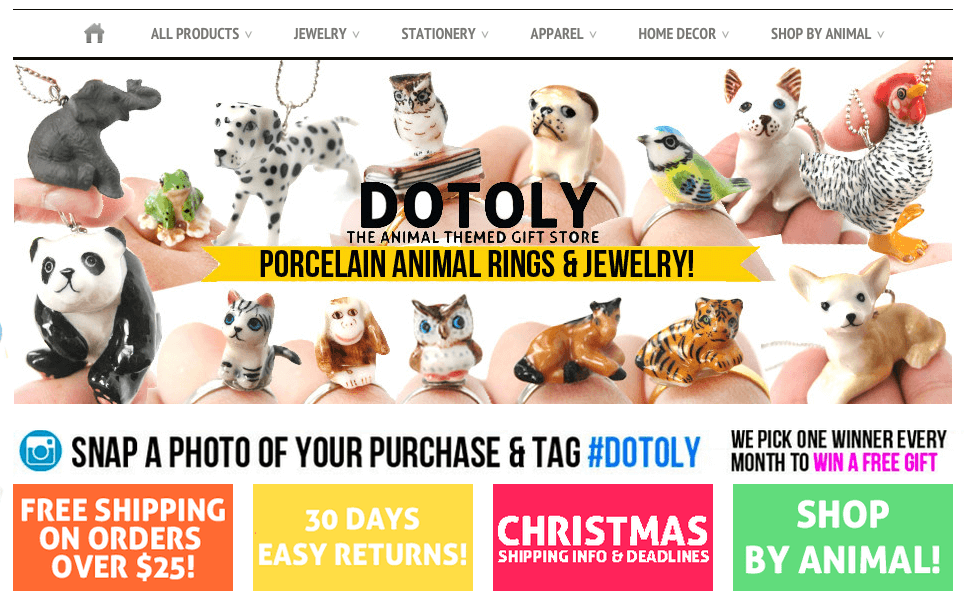The height and width of the screenshot is (601, 965).
Task: Follow the #DOTOLY hashtag link
Action: (644, 452)
